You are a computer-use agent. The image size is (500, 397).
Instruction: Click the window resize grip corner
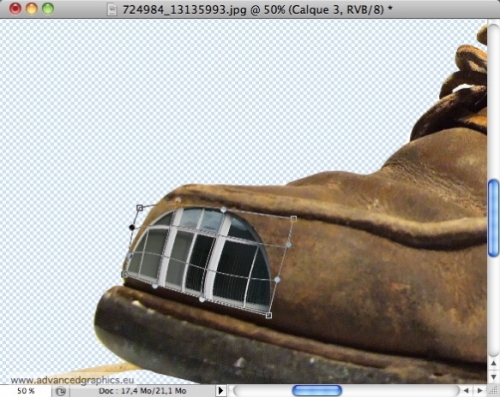494,390
